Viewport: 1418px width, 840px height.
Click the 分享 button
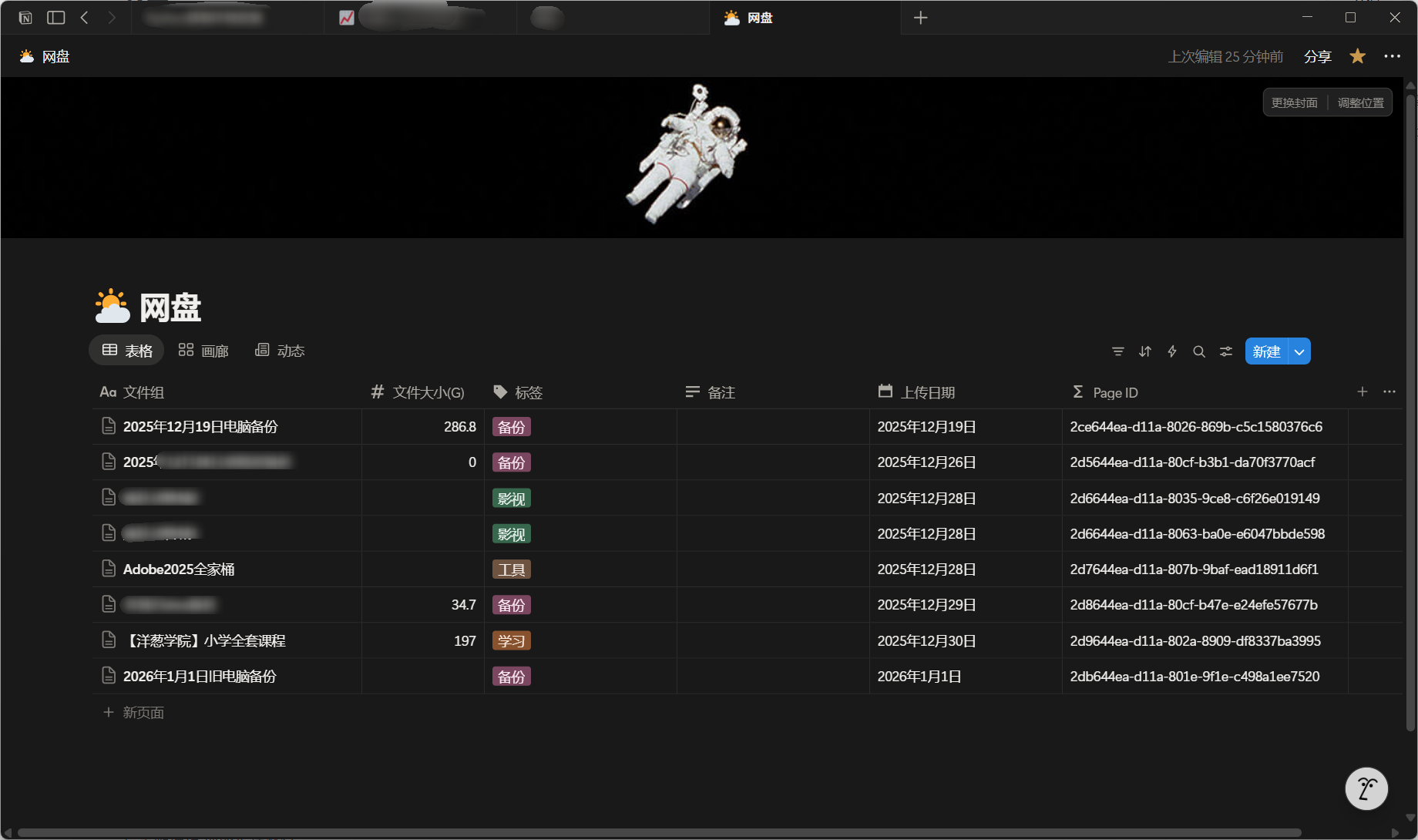pos(1317,56)
